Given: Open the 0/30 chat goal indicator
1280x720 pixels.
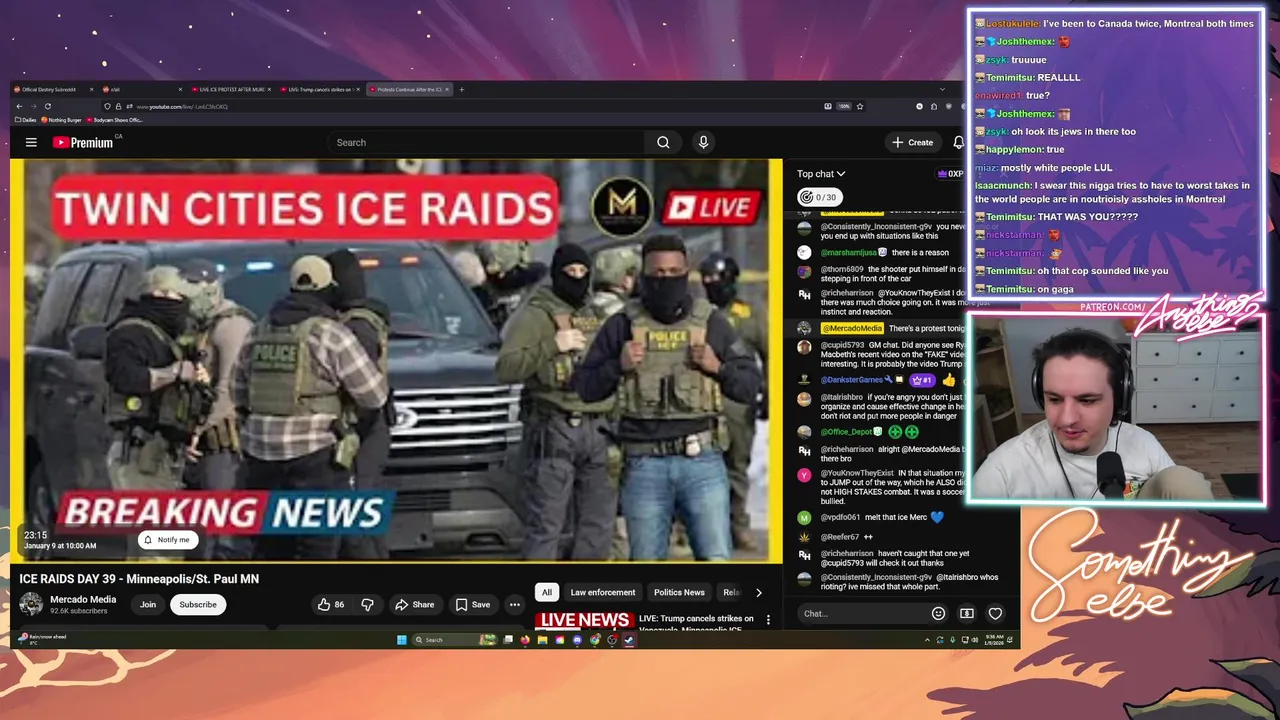Looking at the screenshot, I should click(x=818, y=197).
